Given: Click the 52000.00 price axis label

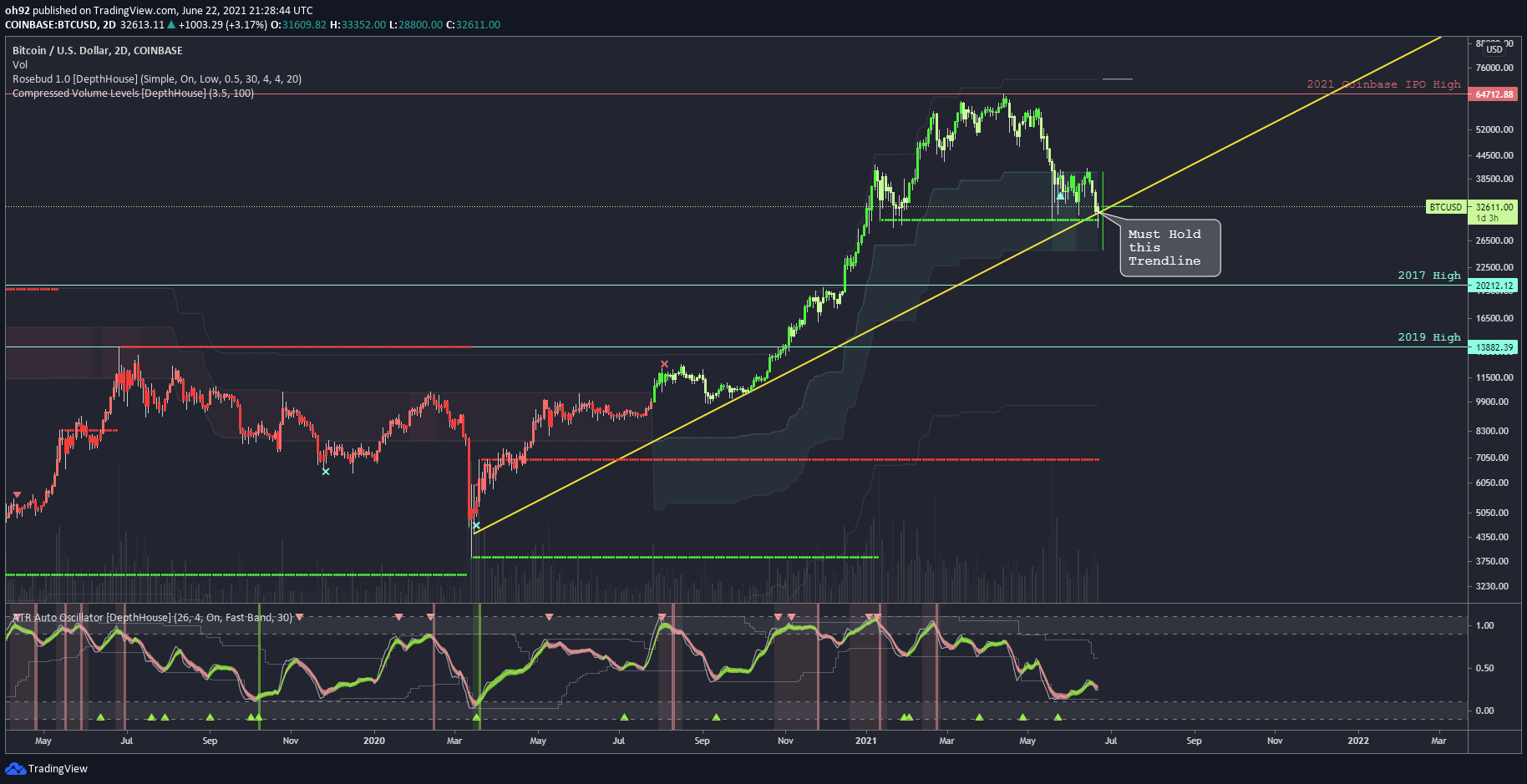Looking at the screenshot, I should pos(1494,129).
